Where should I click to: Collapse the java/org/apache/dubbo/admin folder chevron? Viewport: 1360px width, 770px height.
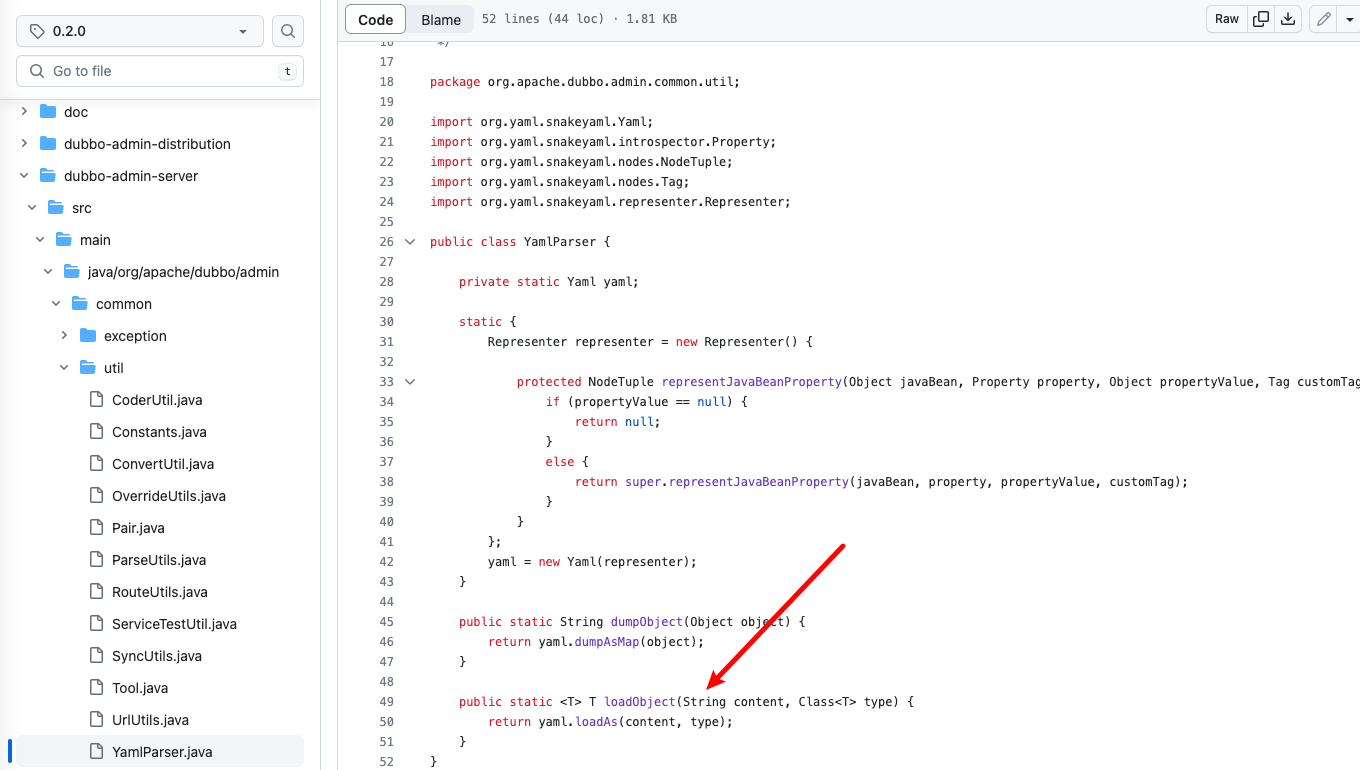coord(48,272)
